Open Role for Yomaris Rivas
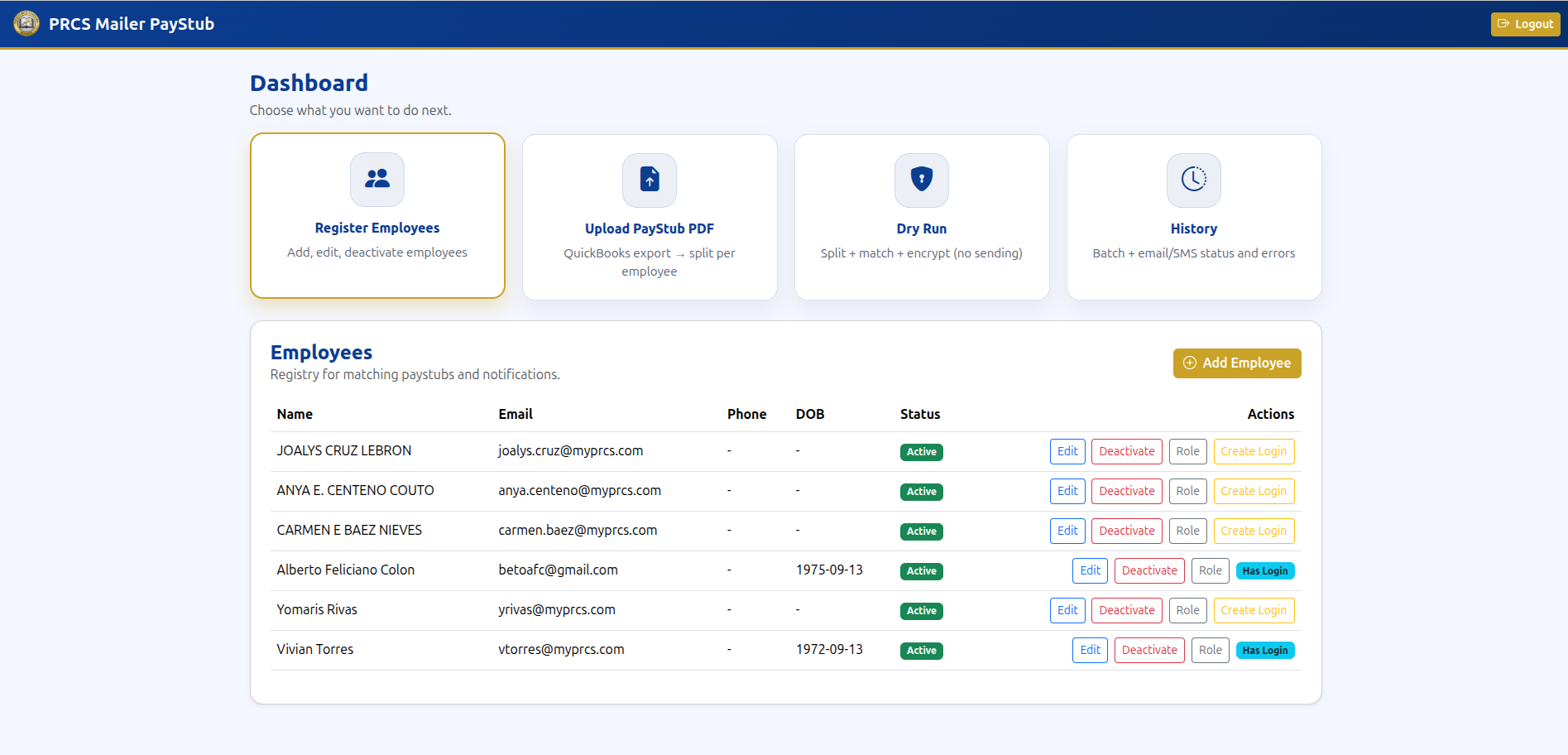The image size is (1568, 755). 1188,610
